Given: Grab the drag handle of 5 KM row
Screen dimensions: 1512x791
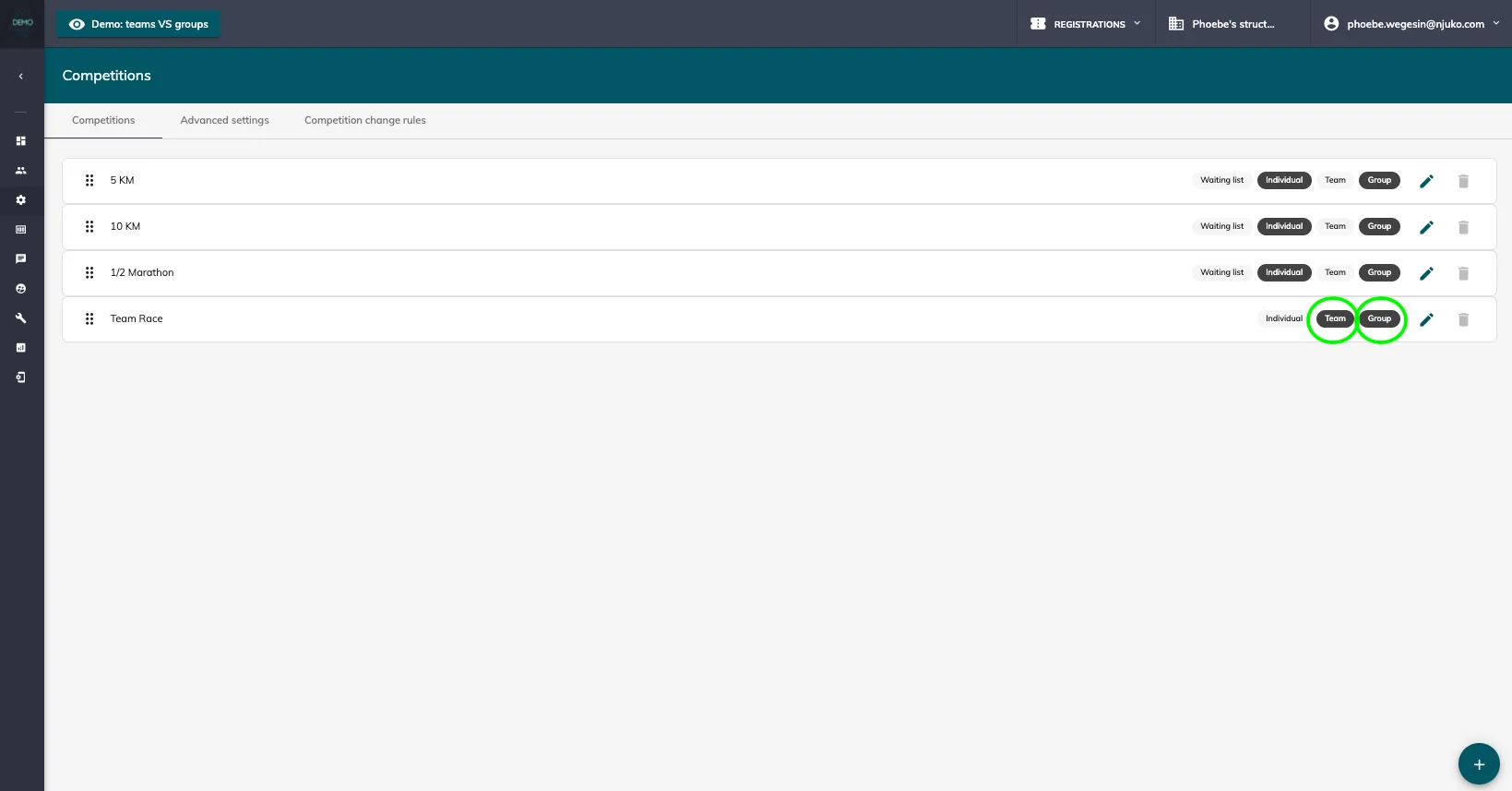Looking at the screenshot, I should pos(89,181).
